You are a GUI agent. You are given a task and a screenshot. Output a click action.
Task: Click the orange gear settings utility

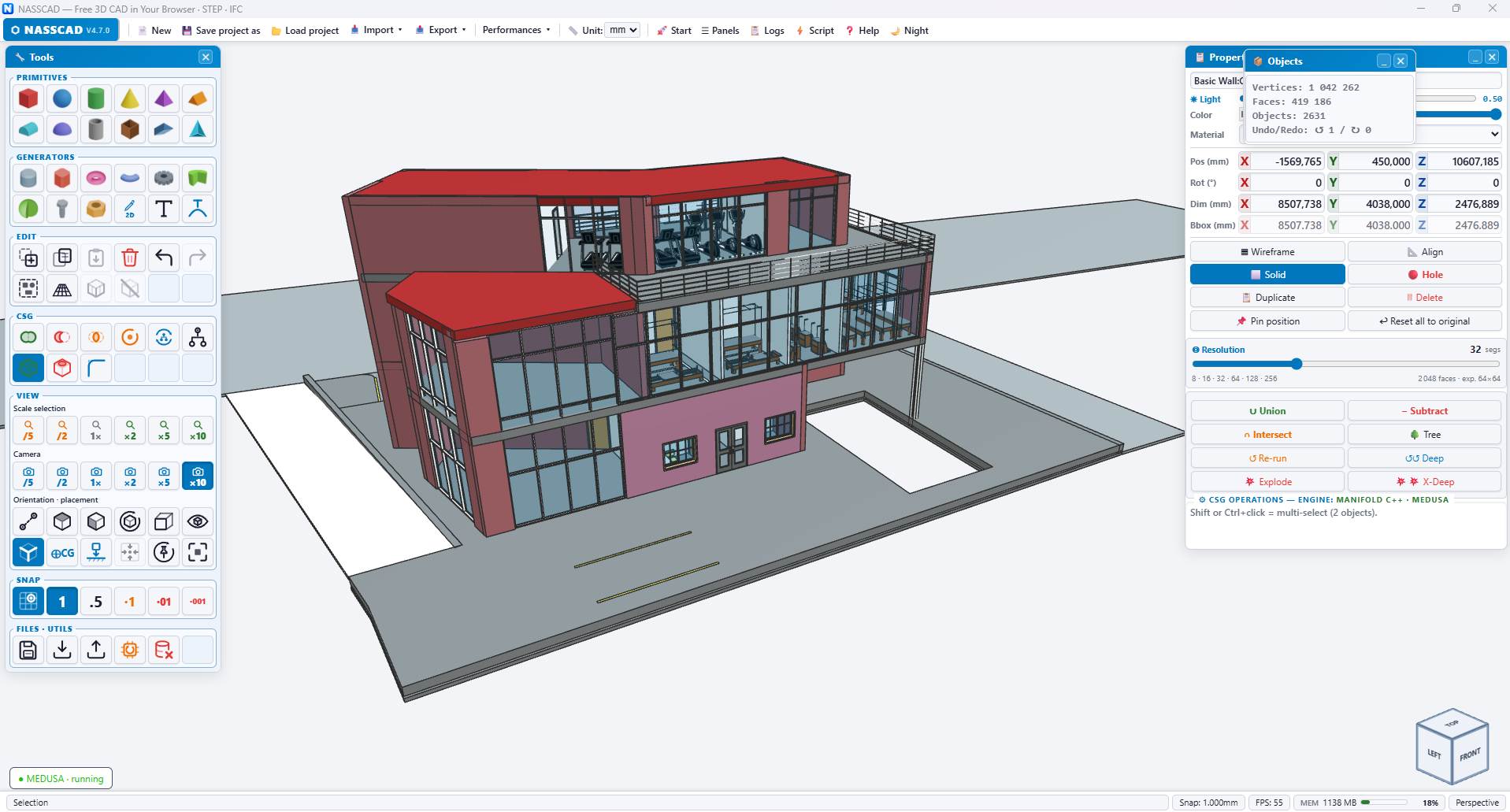coord(130,650)
